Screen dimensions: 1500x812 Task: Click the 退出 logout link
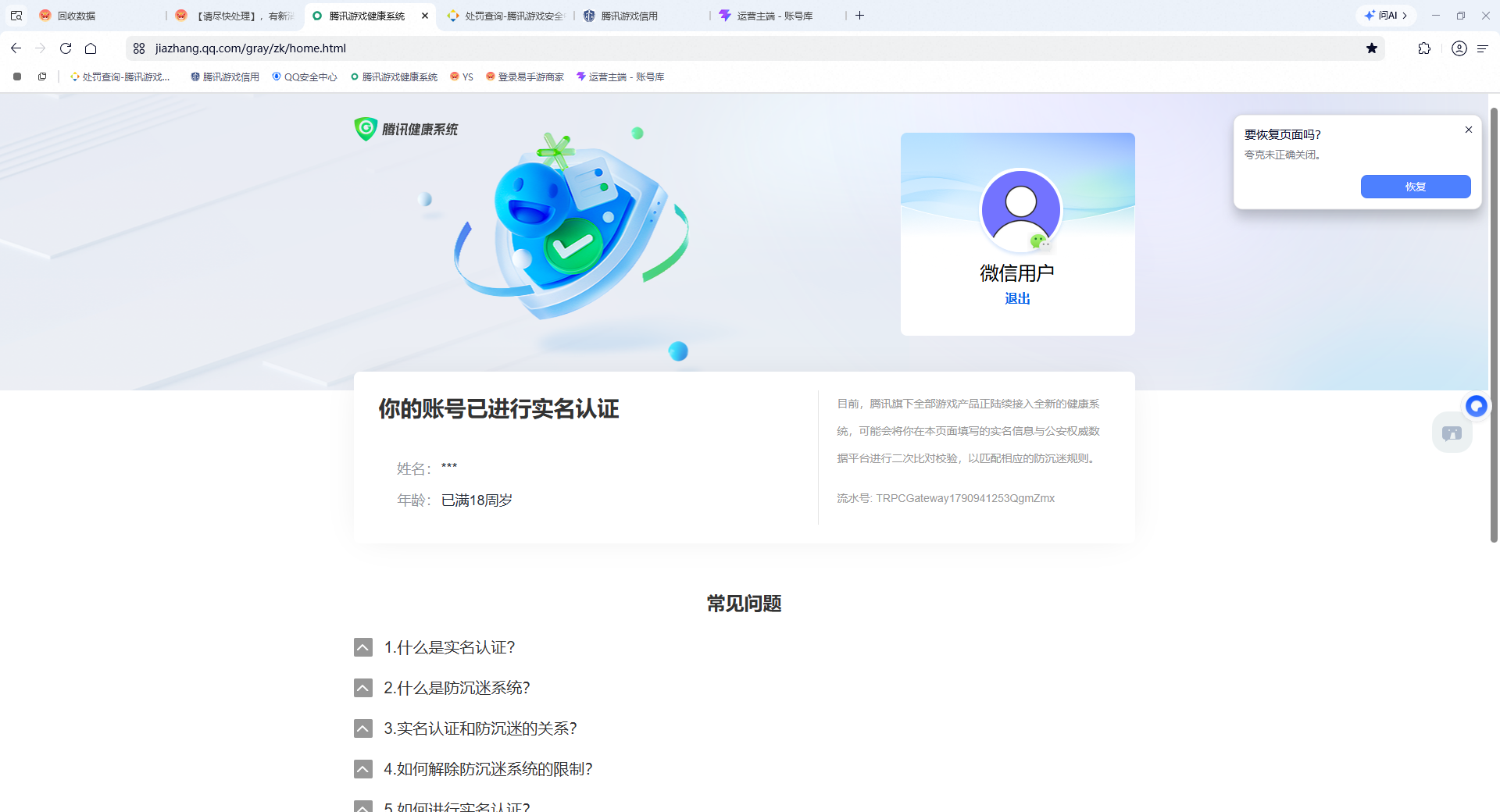pos(1017,298)
